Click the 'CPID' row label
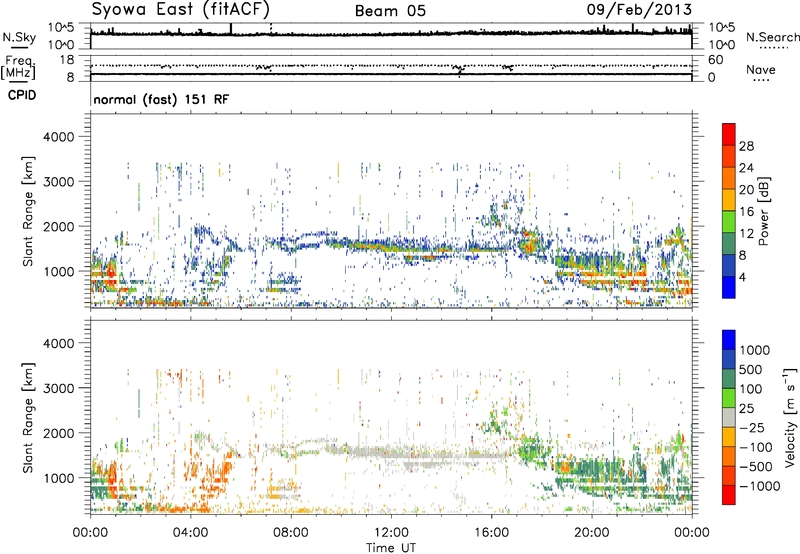The image size is (800, 554). pyautogui.click(x=22, y=95)
